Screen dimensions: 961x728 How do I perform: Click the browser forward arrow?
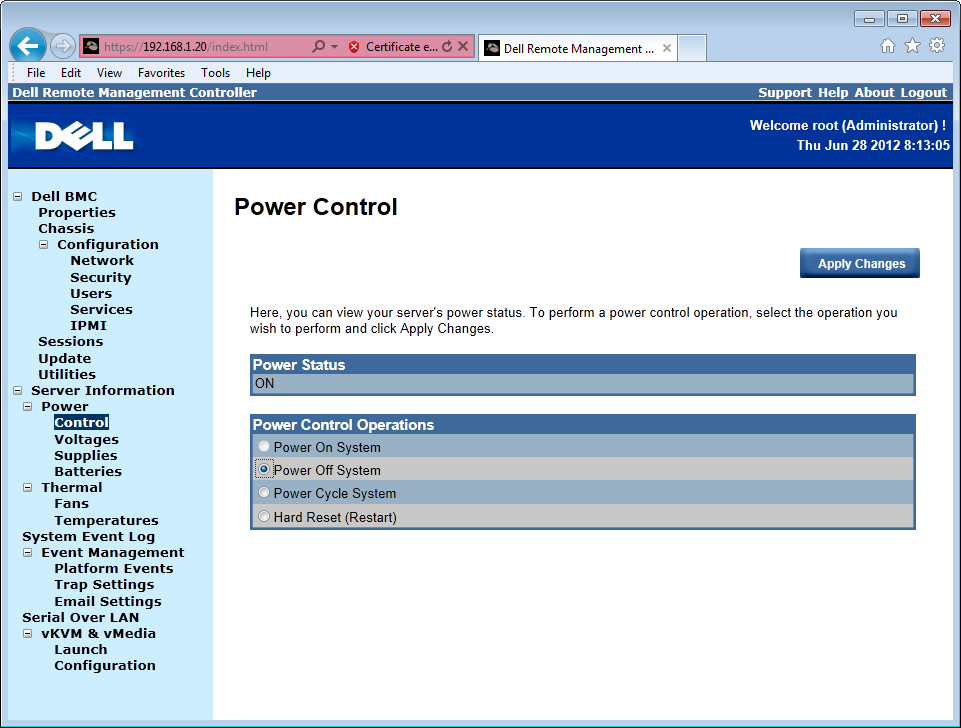[x=62, y=46]
